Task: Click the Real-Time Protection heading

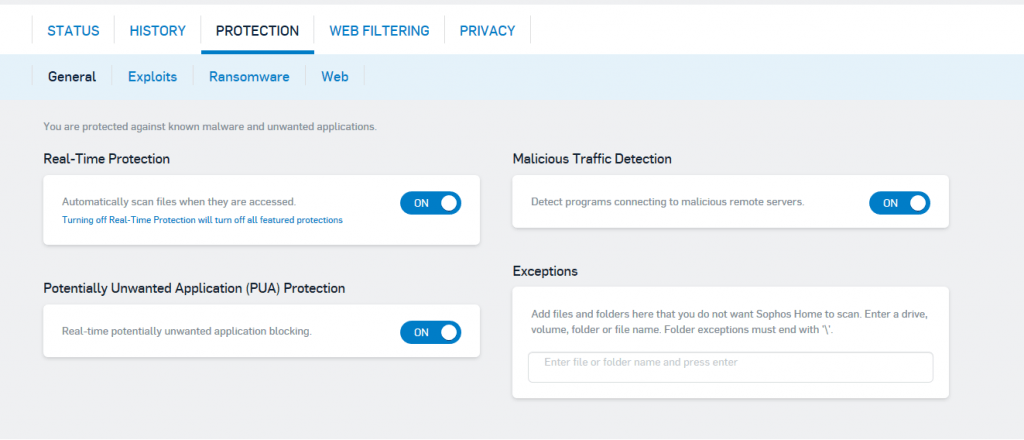Action: coord(106,159)
